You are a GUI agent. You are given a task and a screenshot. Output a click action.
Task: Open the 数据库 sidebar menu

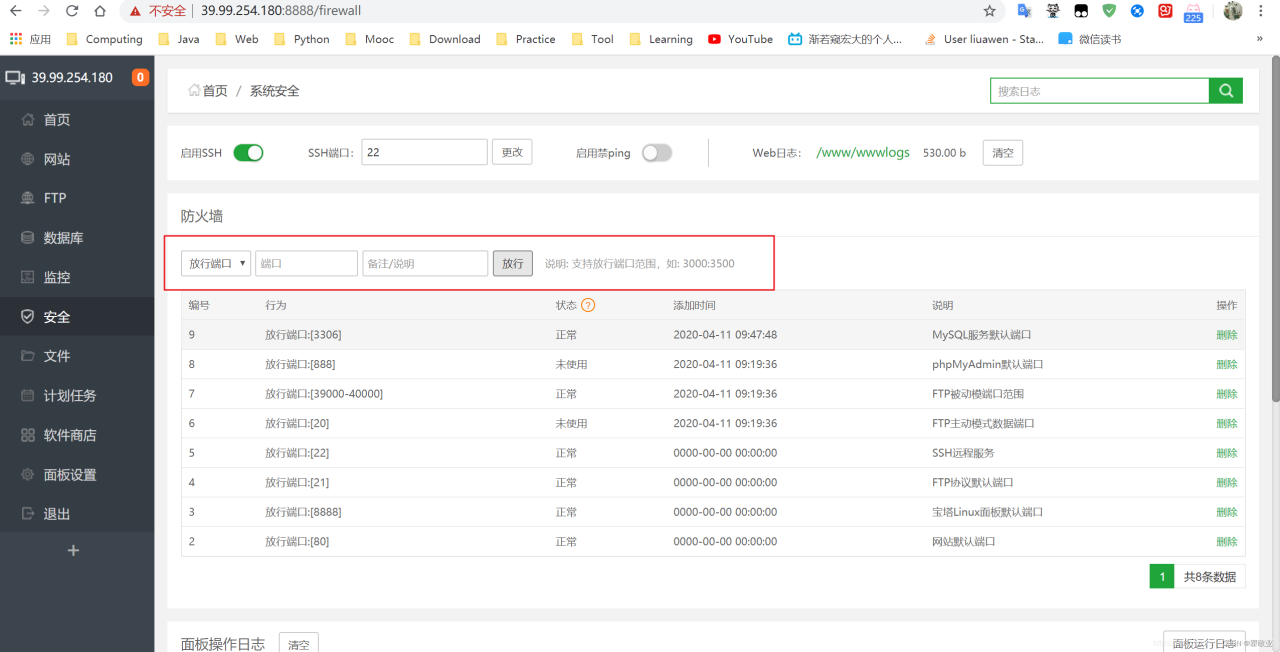(x=63, y=238)
